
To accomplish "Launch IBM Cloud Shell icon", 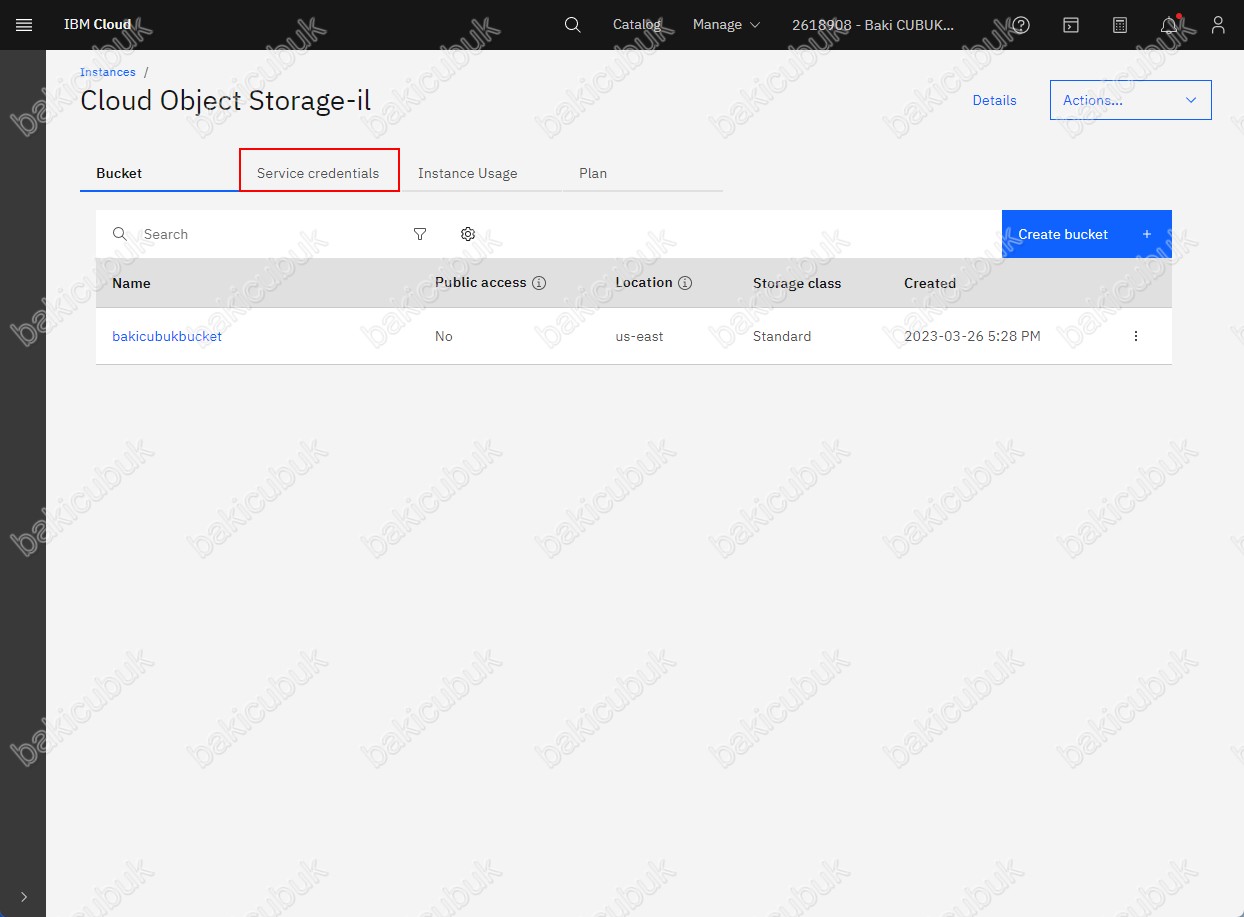I will (x=1070, y=25).
